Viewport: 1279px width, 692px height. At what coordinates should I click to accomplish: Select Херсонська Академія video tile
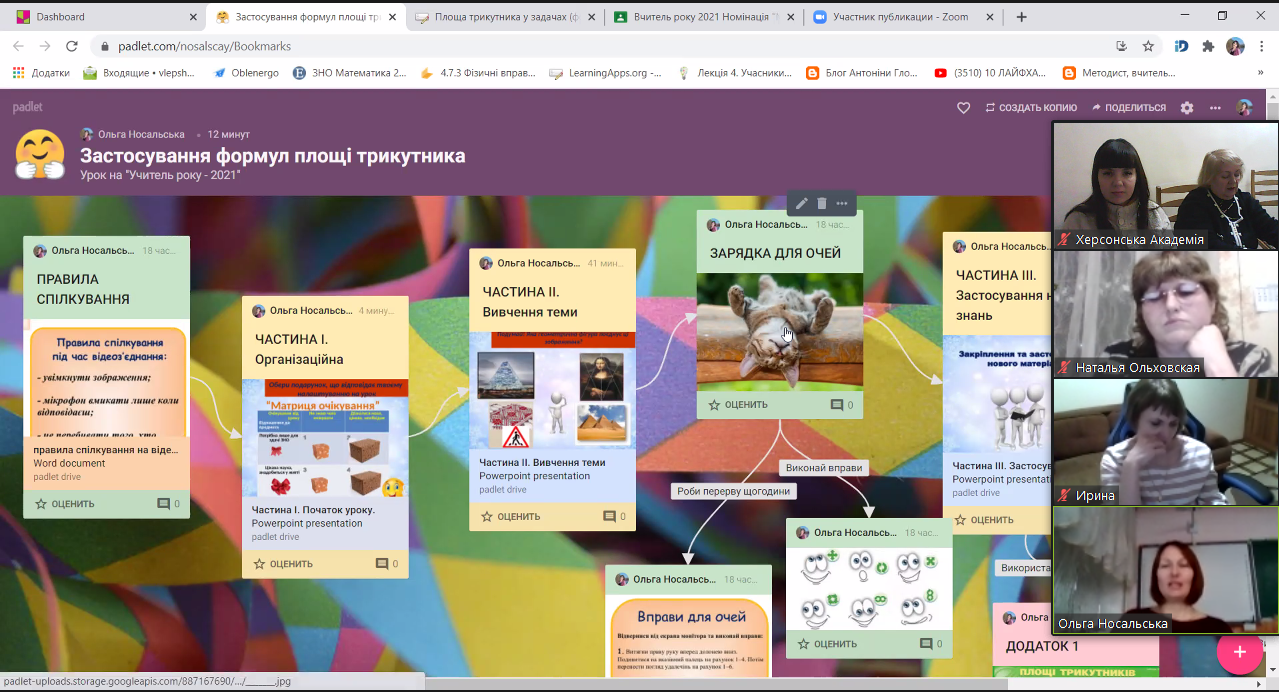(x=1165, y=186)
